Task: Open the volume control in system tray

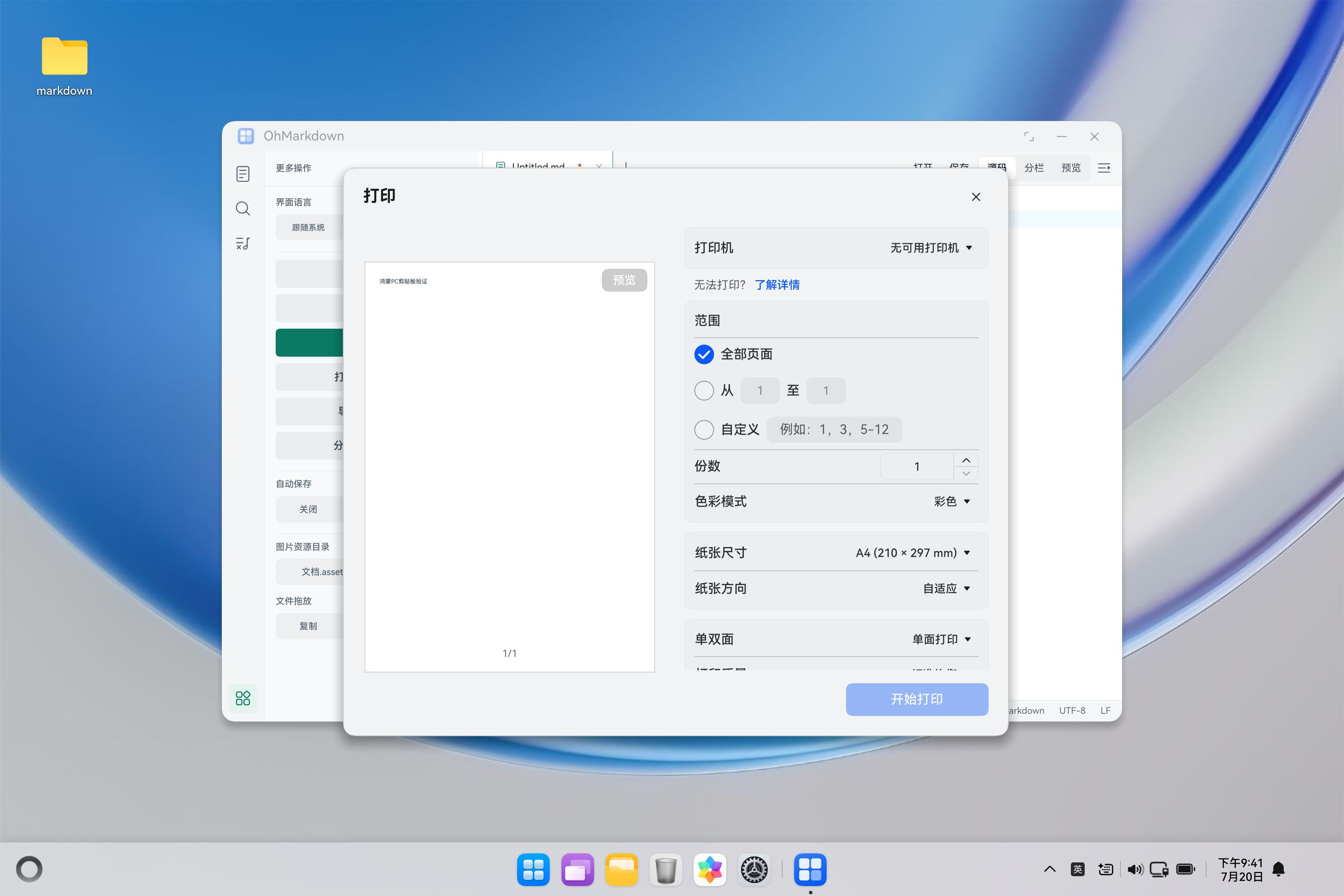Action: (1135, 869)
